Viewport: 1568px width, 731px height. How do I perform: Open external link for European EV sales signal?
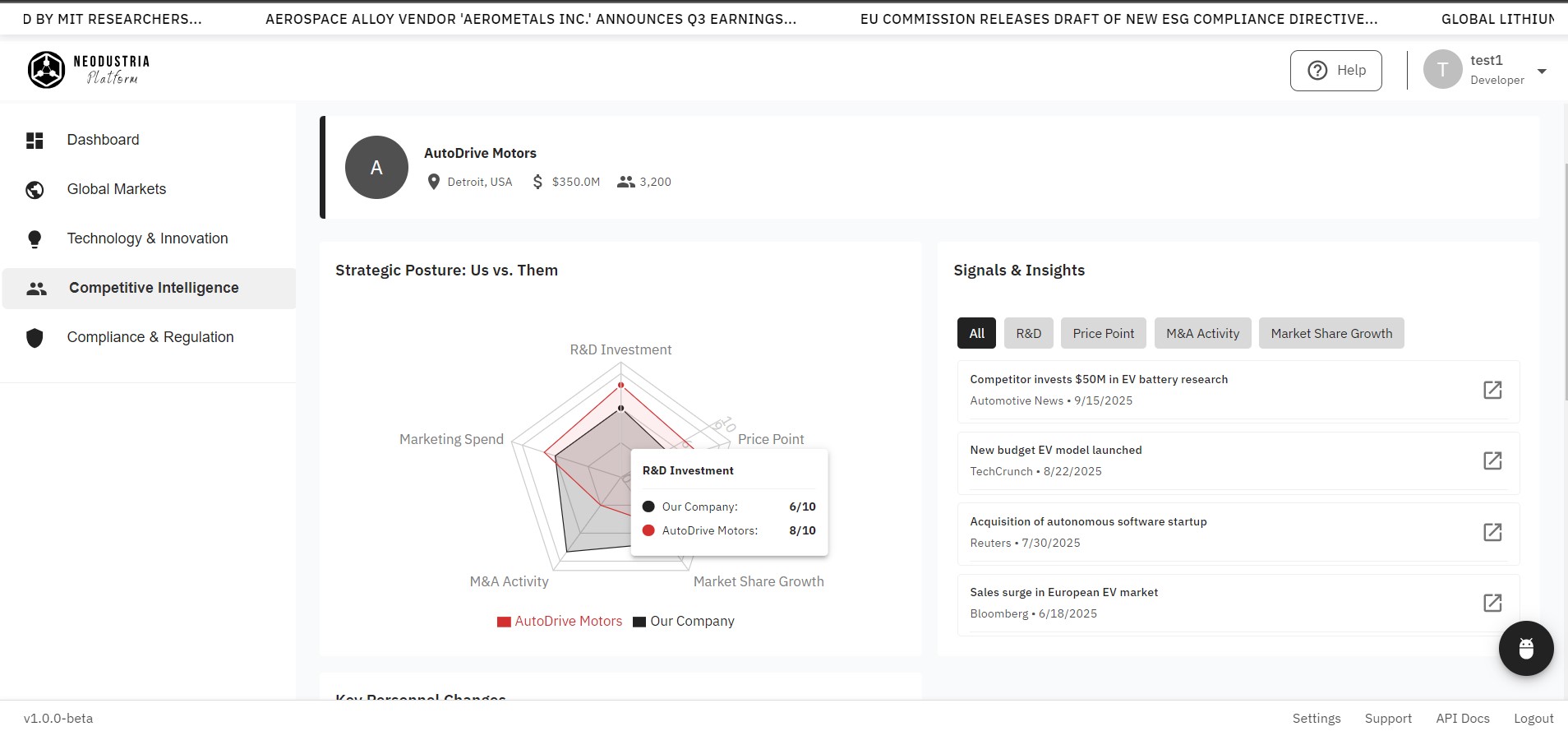click(1492, 603)
